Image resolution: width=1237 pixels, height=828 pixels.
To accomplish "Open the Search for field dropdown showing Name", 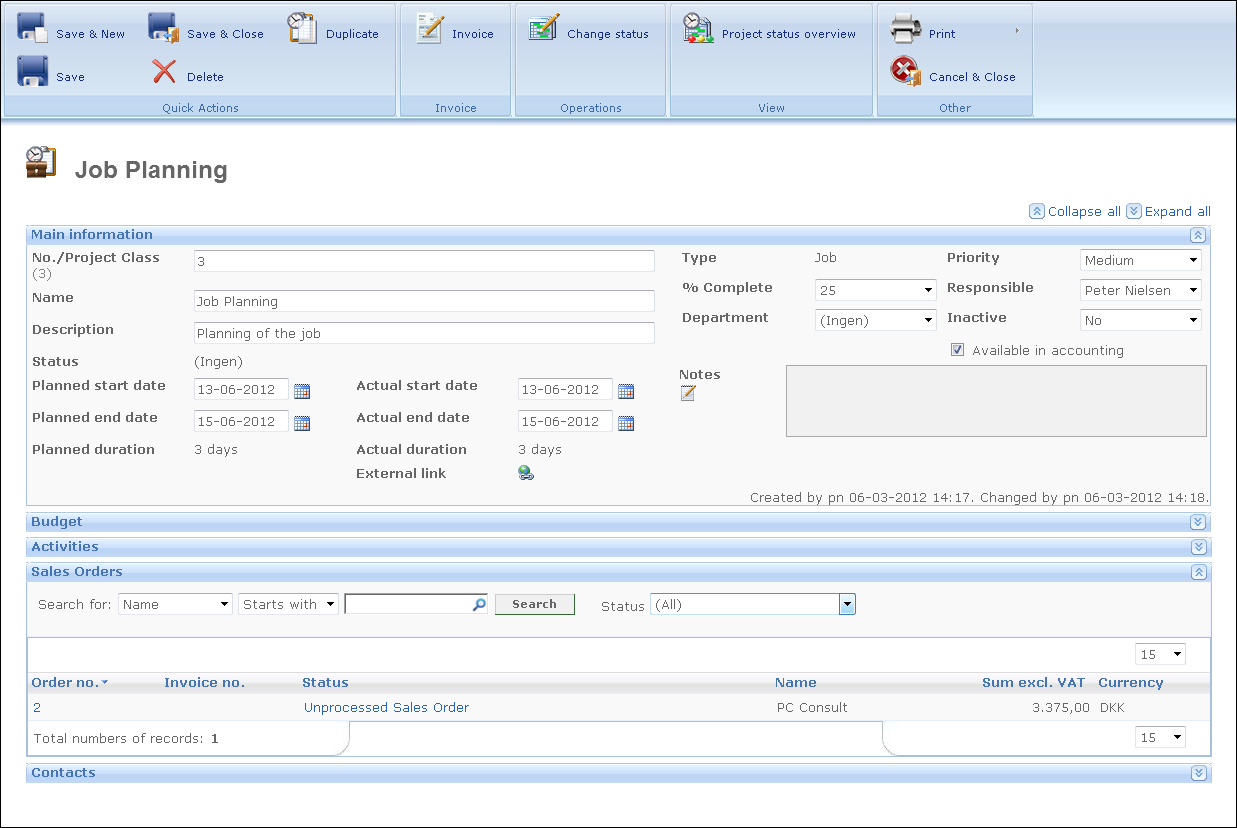I will point(176,604).
